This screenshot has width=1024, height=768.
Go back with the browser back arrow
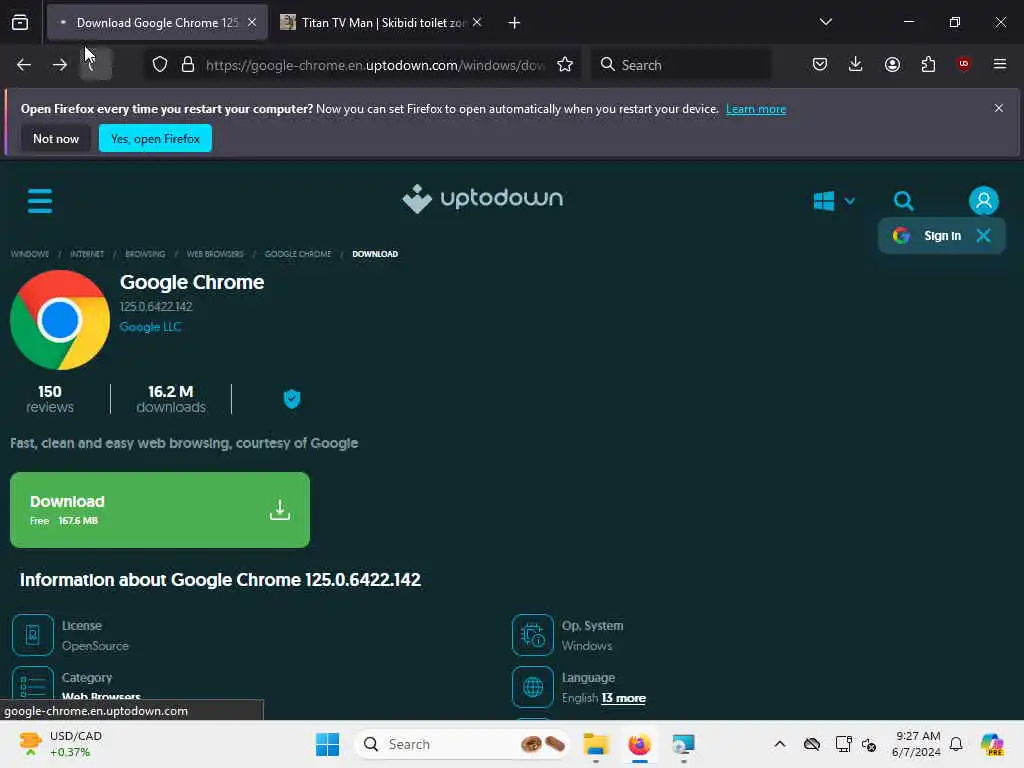pyautogui.click(x=24, y=65)
